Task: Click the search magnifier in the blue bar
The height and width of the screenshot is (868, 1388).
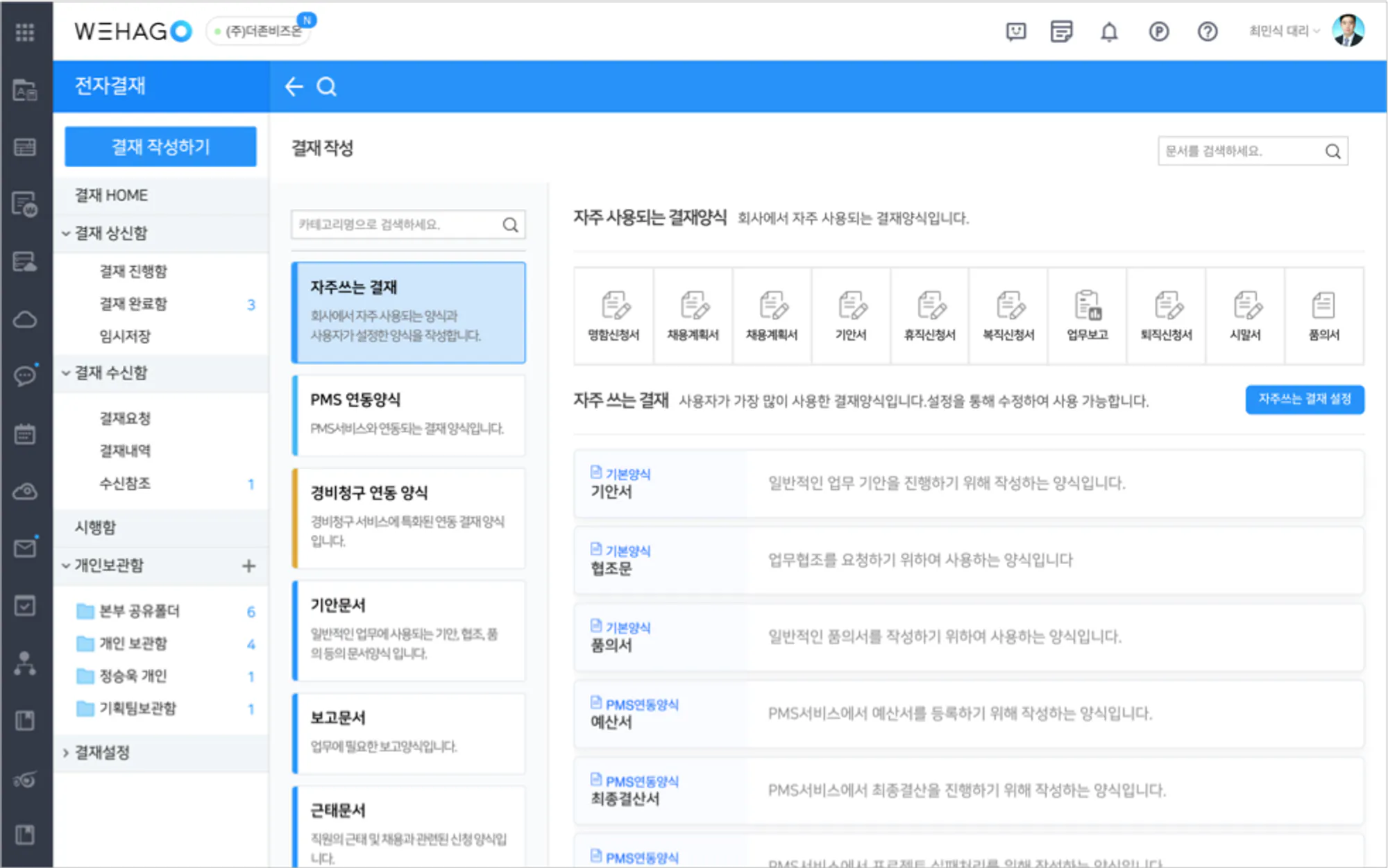Action: pyautogui.click(x=327, y=87)
